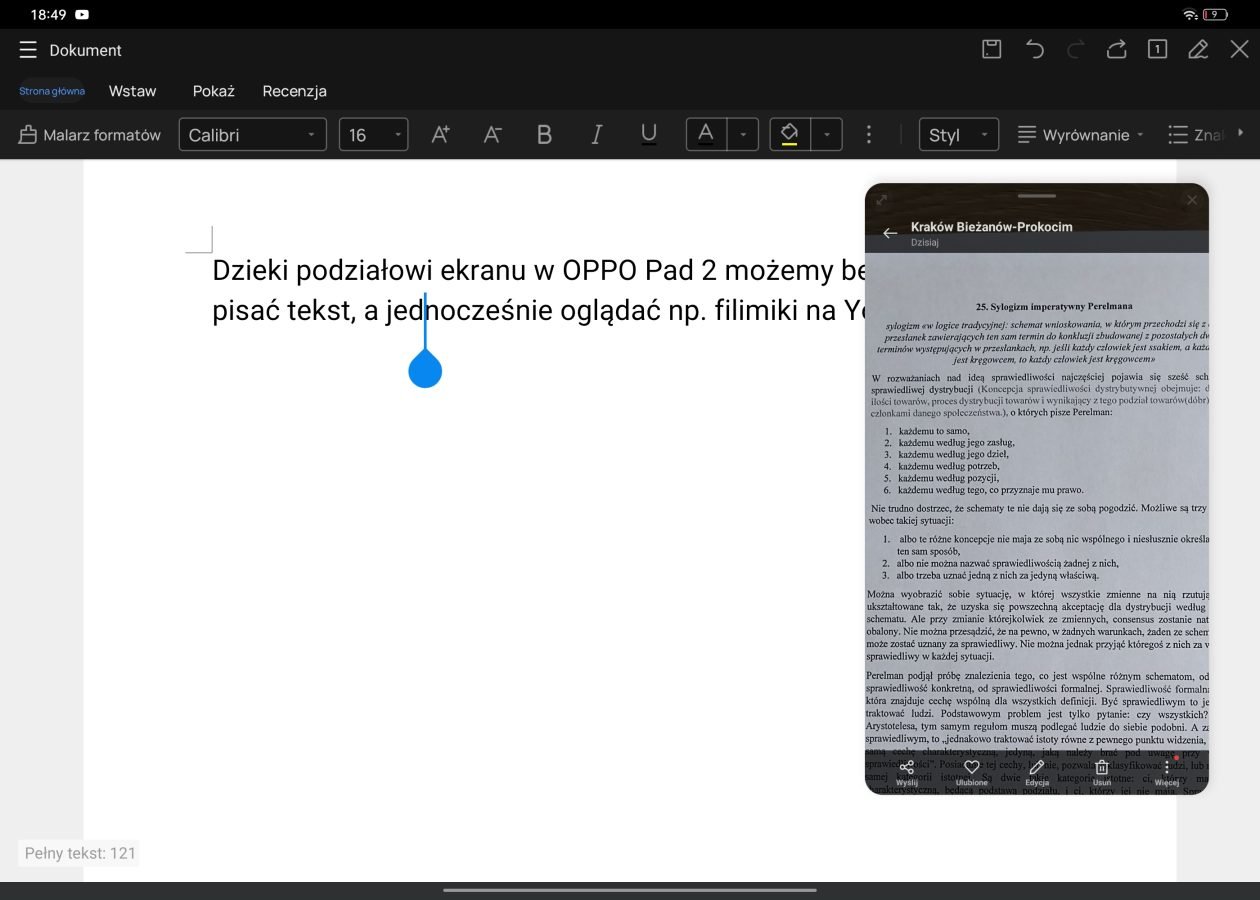Open the YouTube notification icon in status bar
This screenshot has width=1260, height=900.
[x=81, y=14]
